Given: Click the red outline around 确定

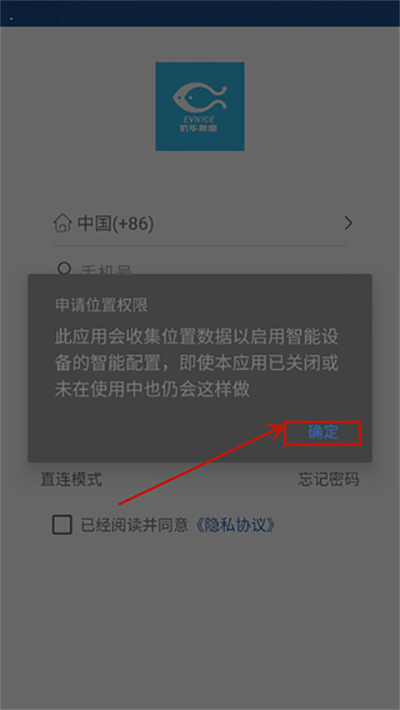Looking at the screenshot, I should pyautogui.click(x=323, y=433).
